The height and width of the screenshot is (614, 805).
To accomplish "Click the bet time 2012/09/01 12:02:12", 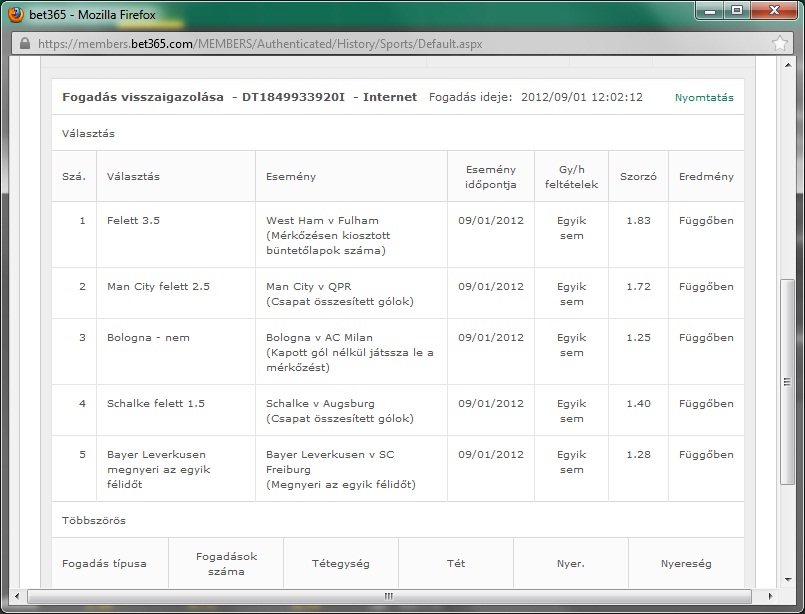I will 582,97.
